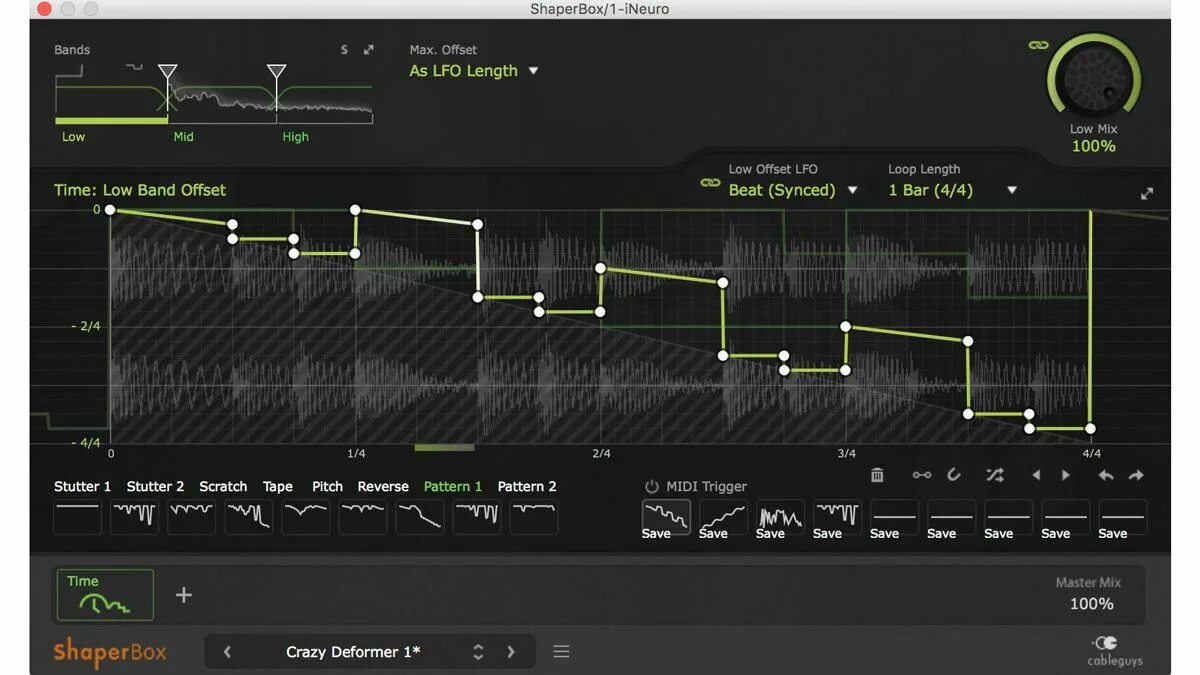Click the chain link icon beside Low Offset LFO
Viewport: 1200px width, 675px height.
[x=711, y=184]
